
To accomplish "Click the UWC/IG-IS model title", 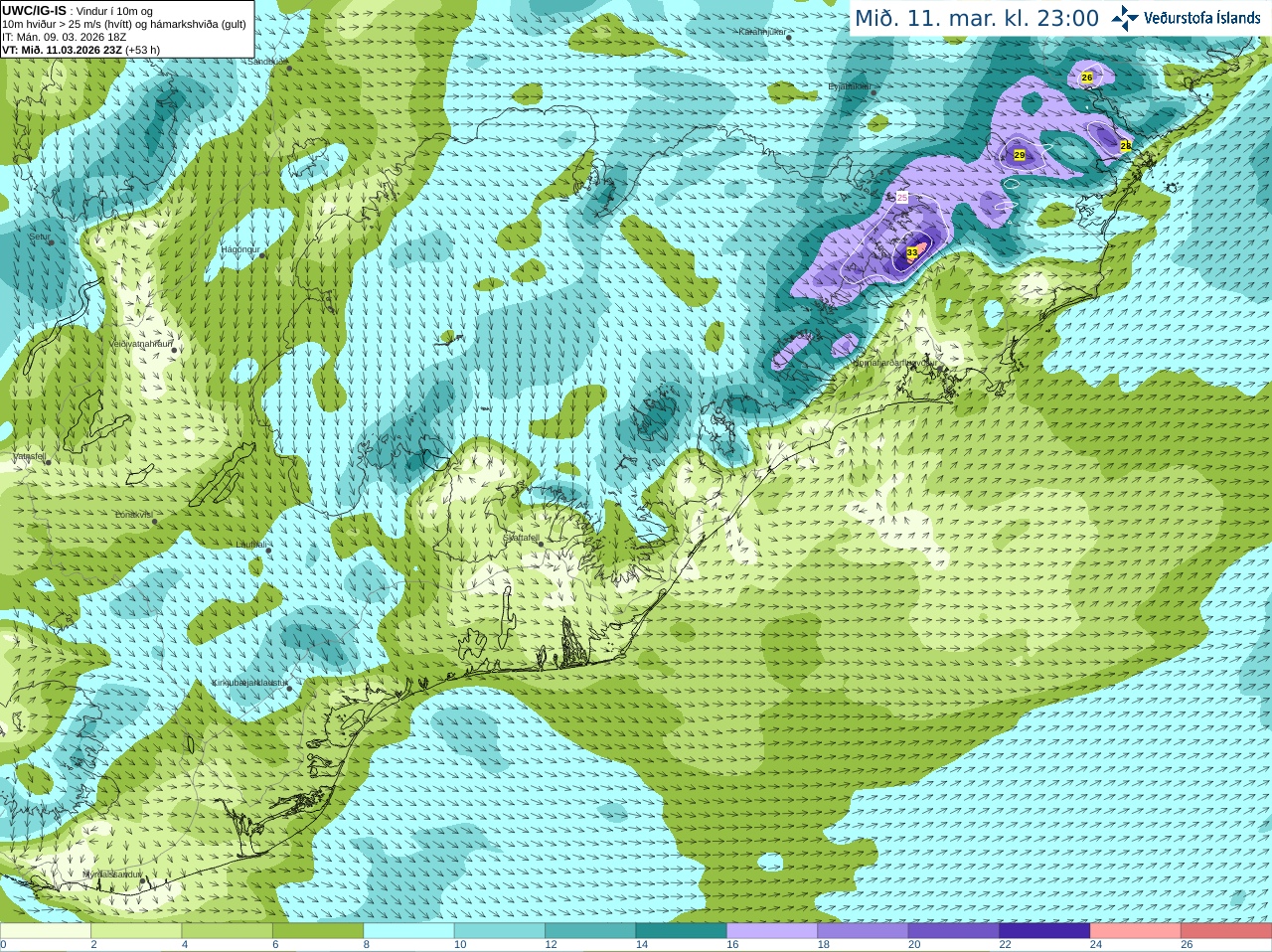I will click(x=34, y=10).
